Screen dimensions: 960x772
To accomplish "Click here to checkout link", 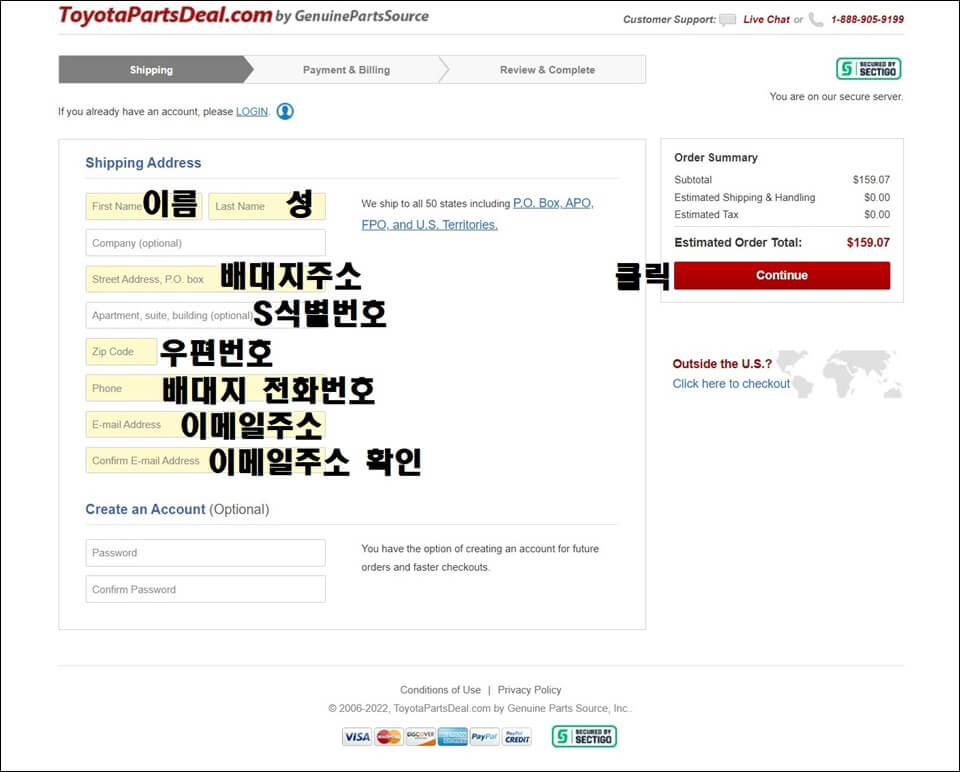I will [731, 384].
